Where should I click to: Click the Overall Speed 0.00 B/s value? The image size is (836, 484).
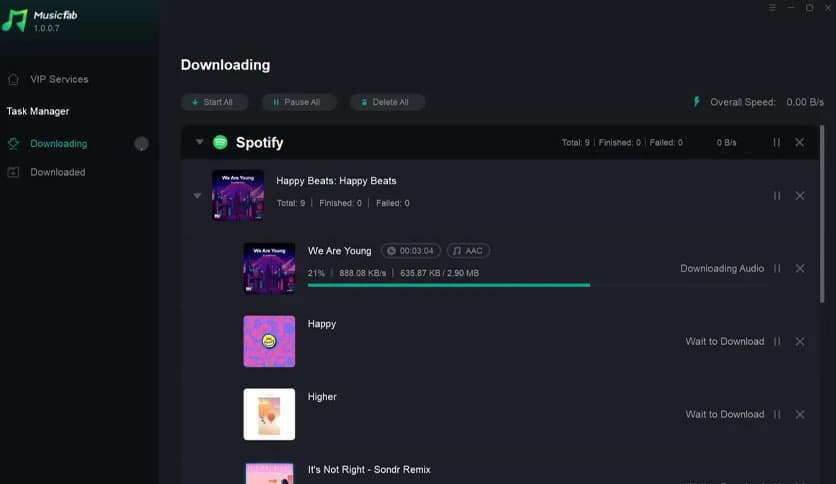click(x=805, y=102)
